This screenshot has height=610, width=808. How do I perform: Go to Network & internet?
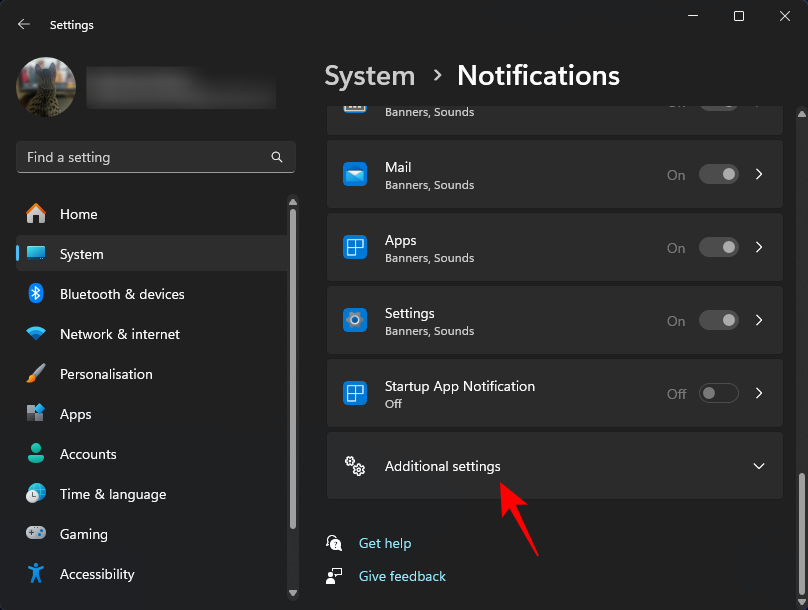(x=152, y=334)
